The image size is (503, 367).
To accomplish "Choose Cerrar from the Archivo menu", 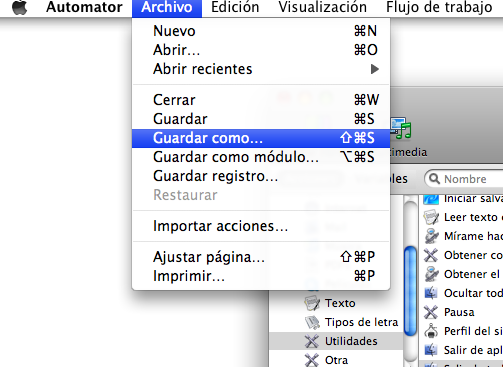I will pyautogui.click(x=261, y=100).
